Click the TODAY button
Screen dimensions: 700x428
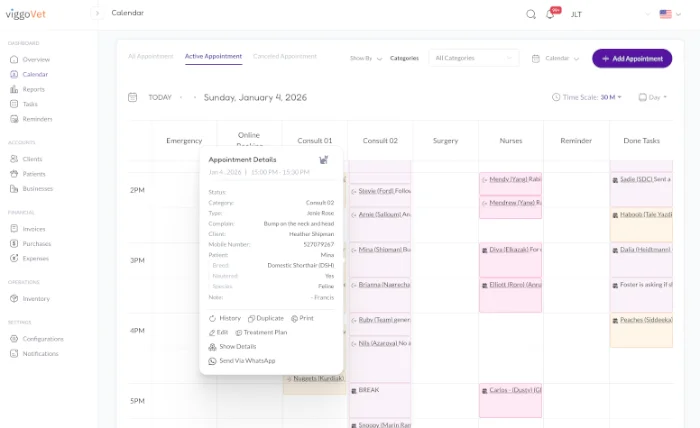160,97
